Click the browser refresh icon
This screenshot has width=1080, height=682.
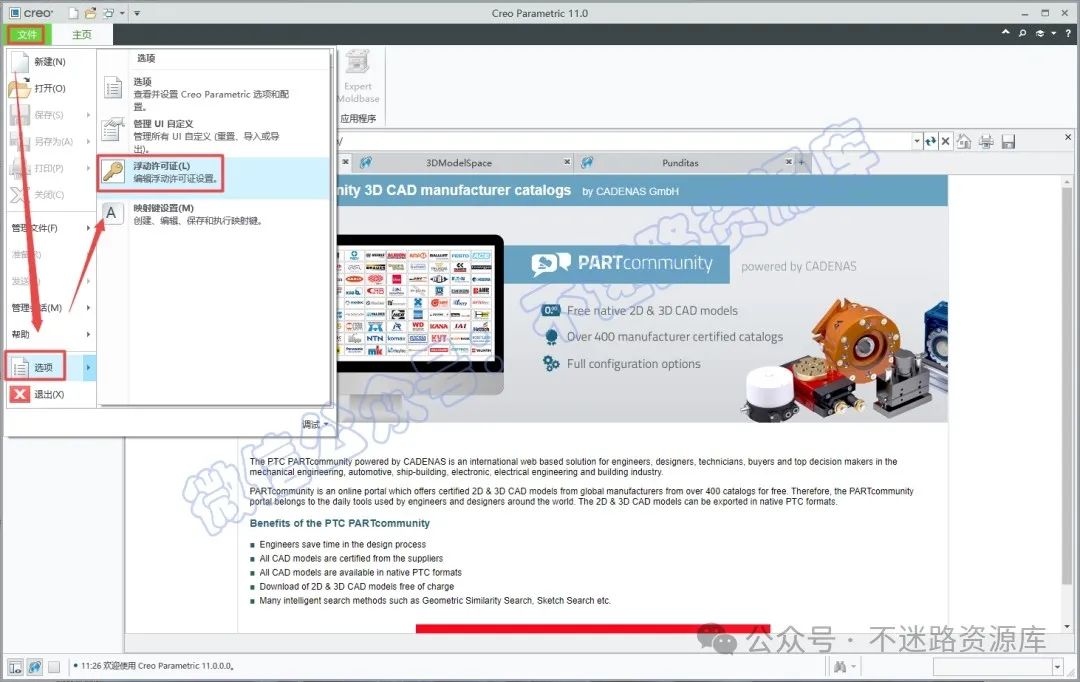931,141
